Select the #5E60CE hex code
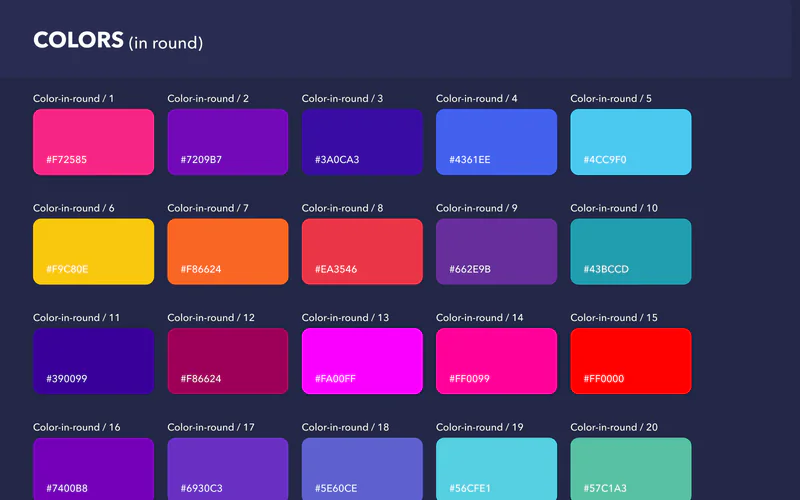 (336, 489)
